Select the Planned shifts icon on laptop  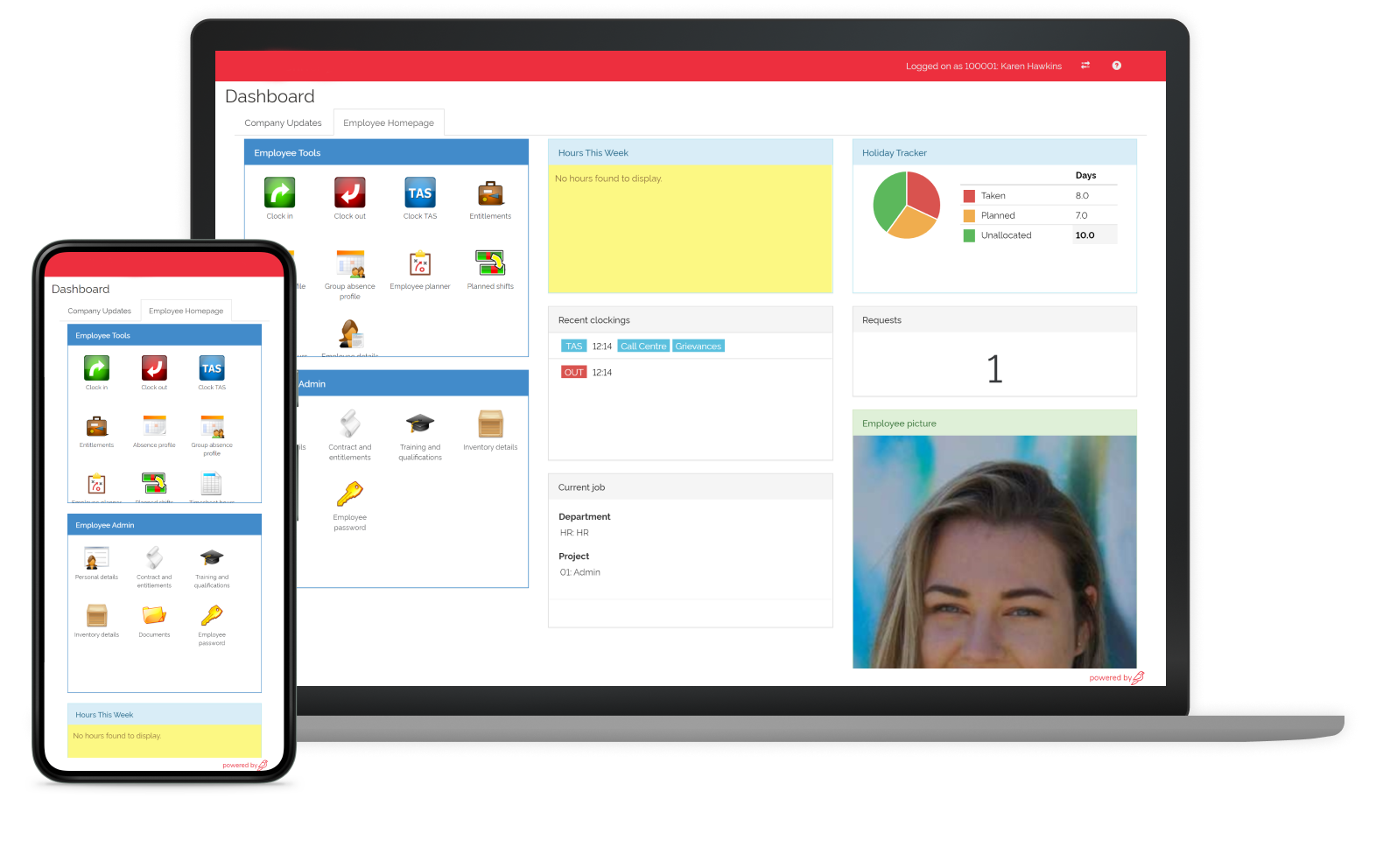[490, 263]
